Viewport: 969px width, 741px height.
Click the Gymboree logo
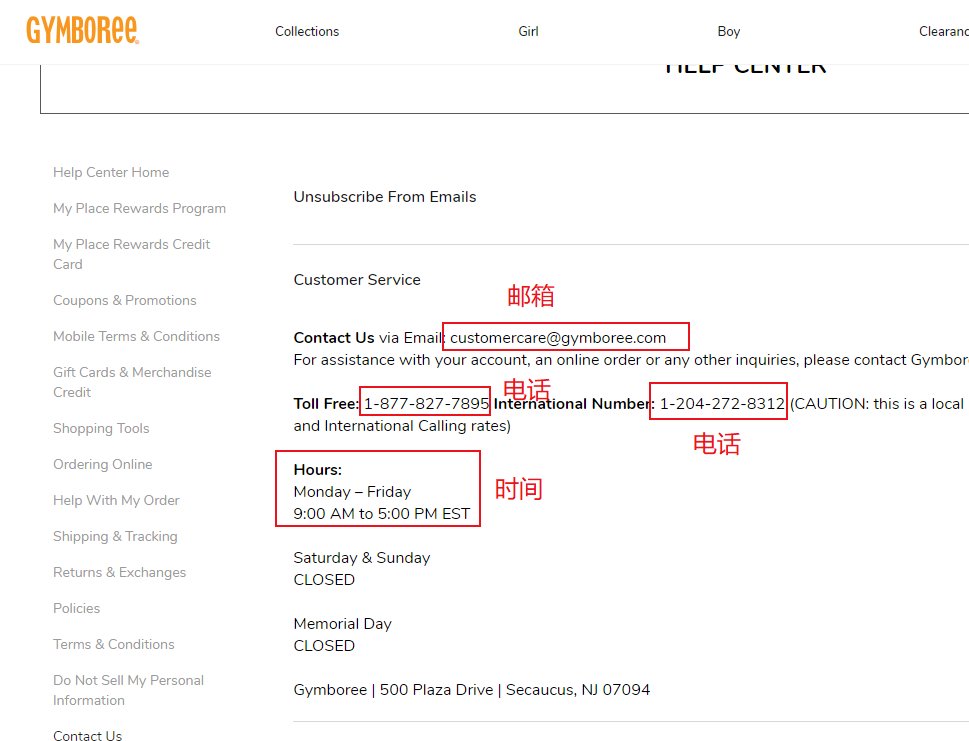pos(82,30)
